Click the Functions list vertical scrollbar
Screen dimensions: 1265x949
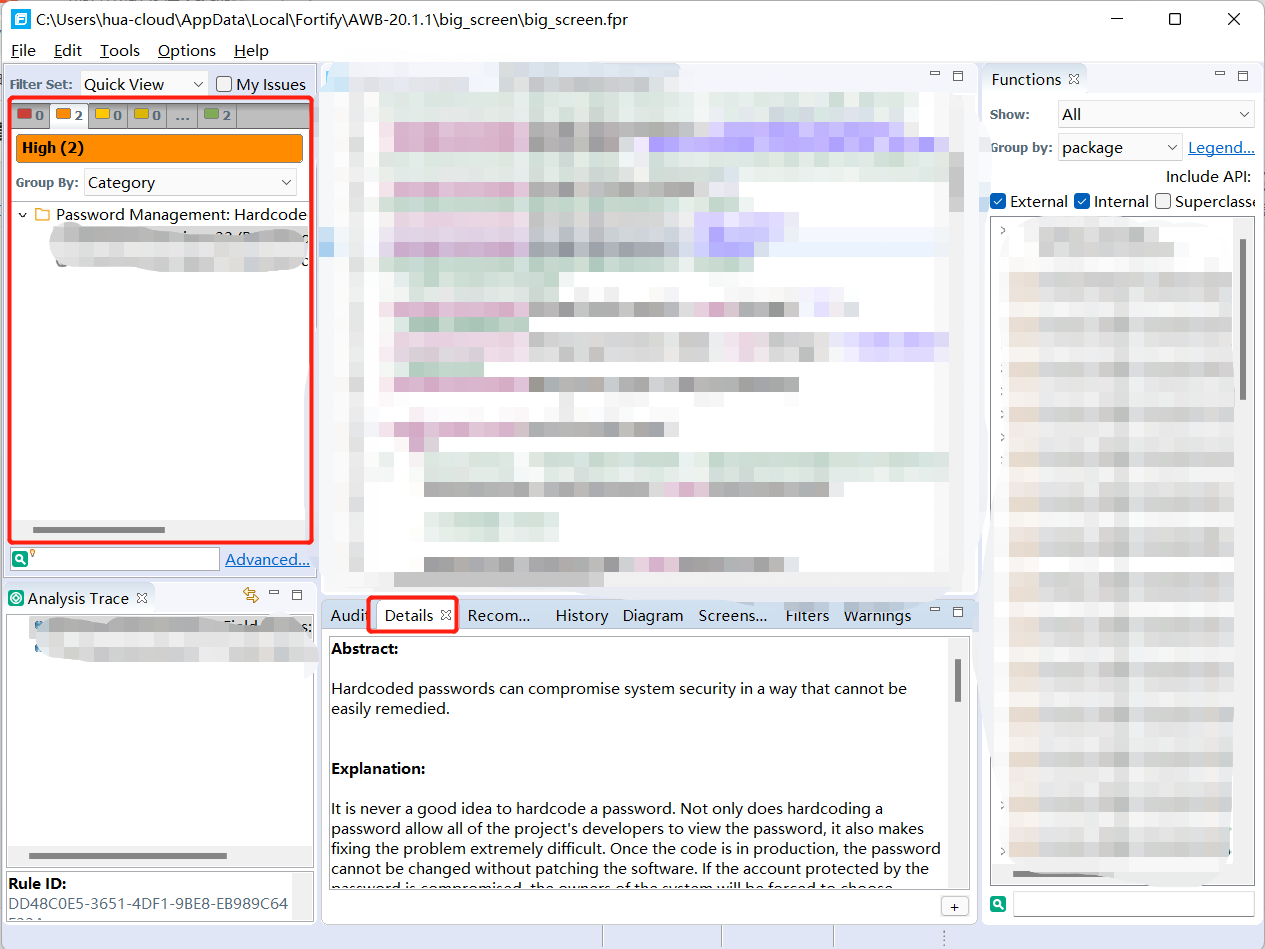click(1243, 320)
